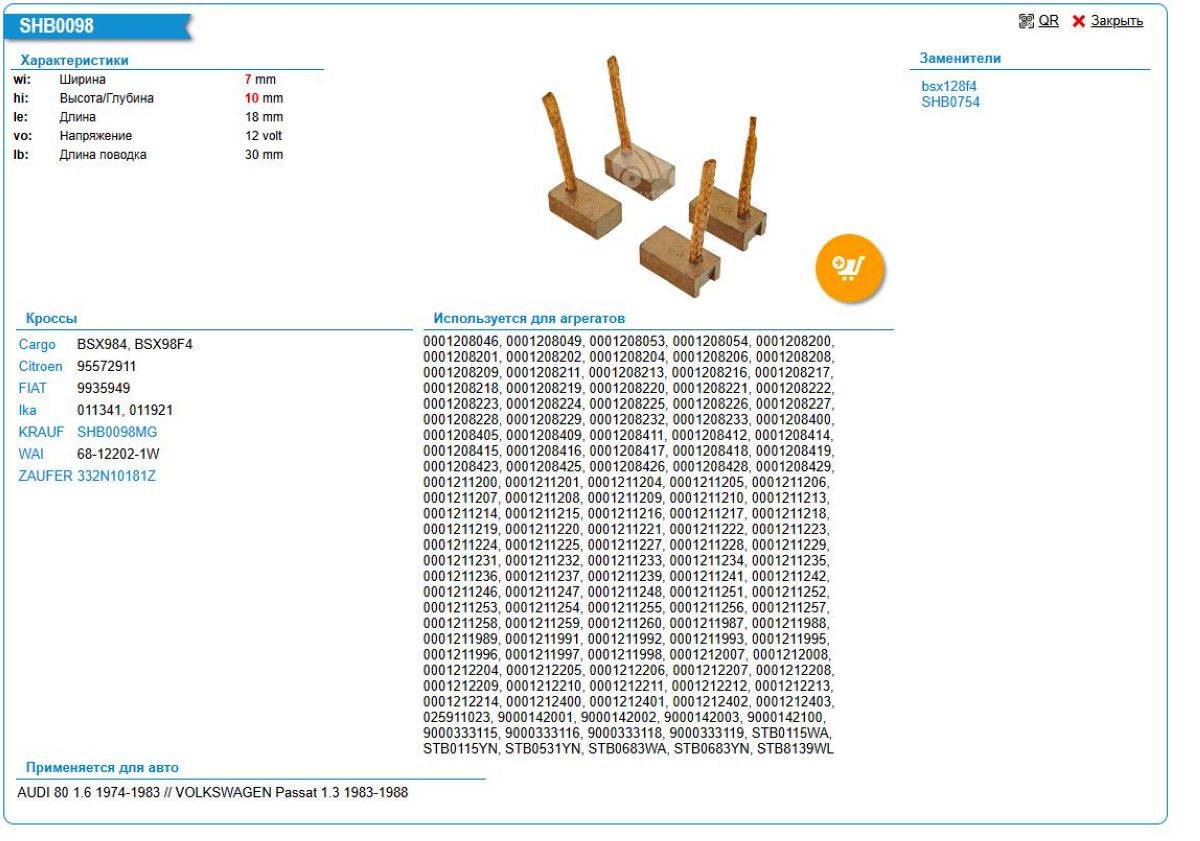
Task: Open the QR text link
Action: (1048, 21)
